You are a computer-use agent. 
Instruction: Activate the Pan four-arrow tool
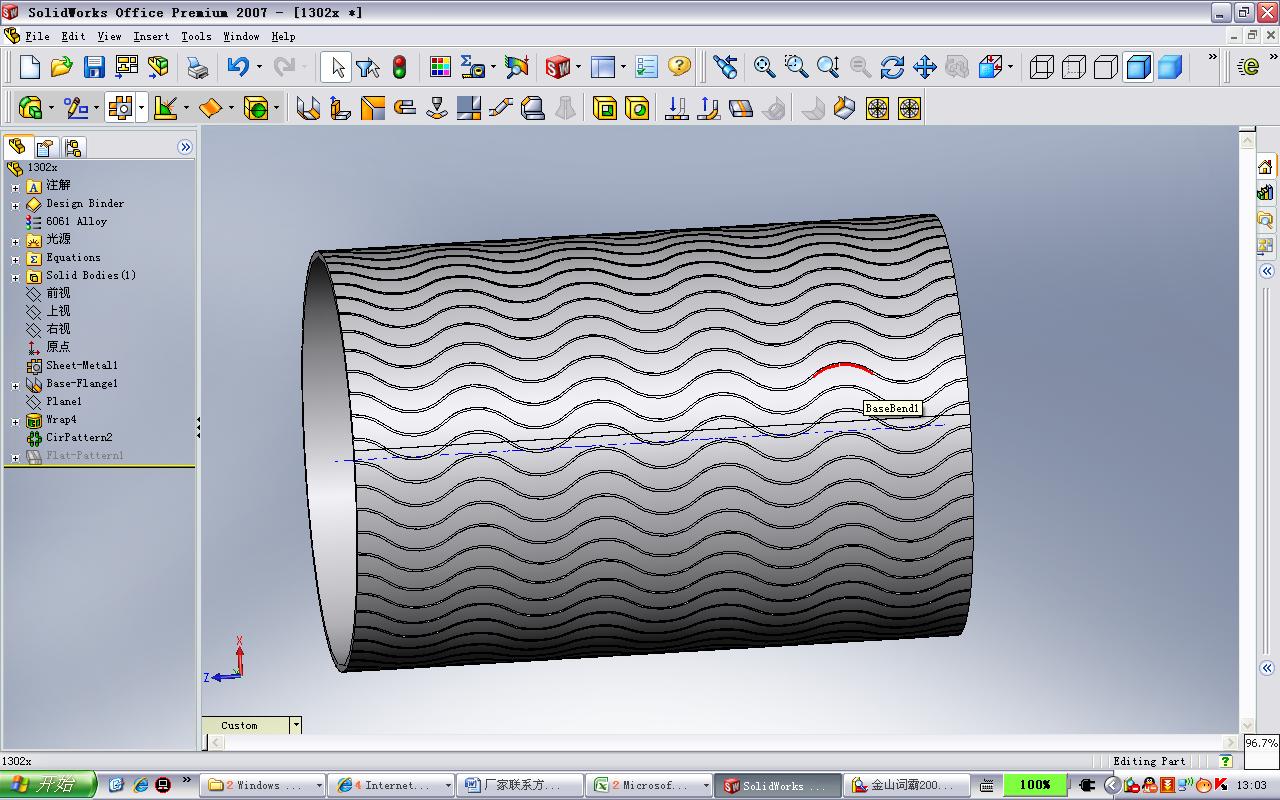(924, 67)
